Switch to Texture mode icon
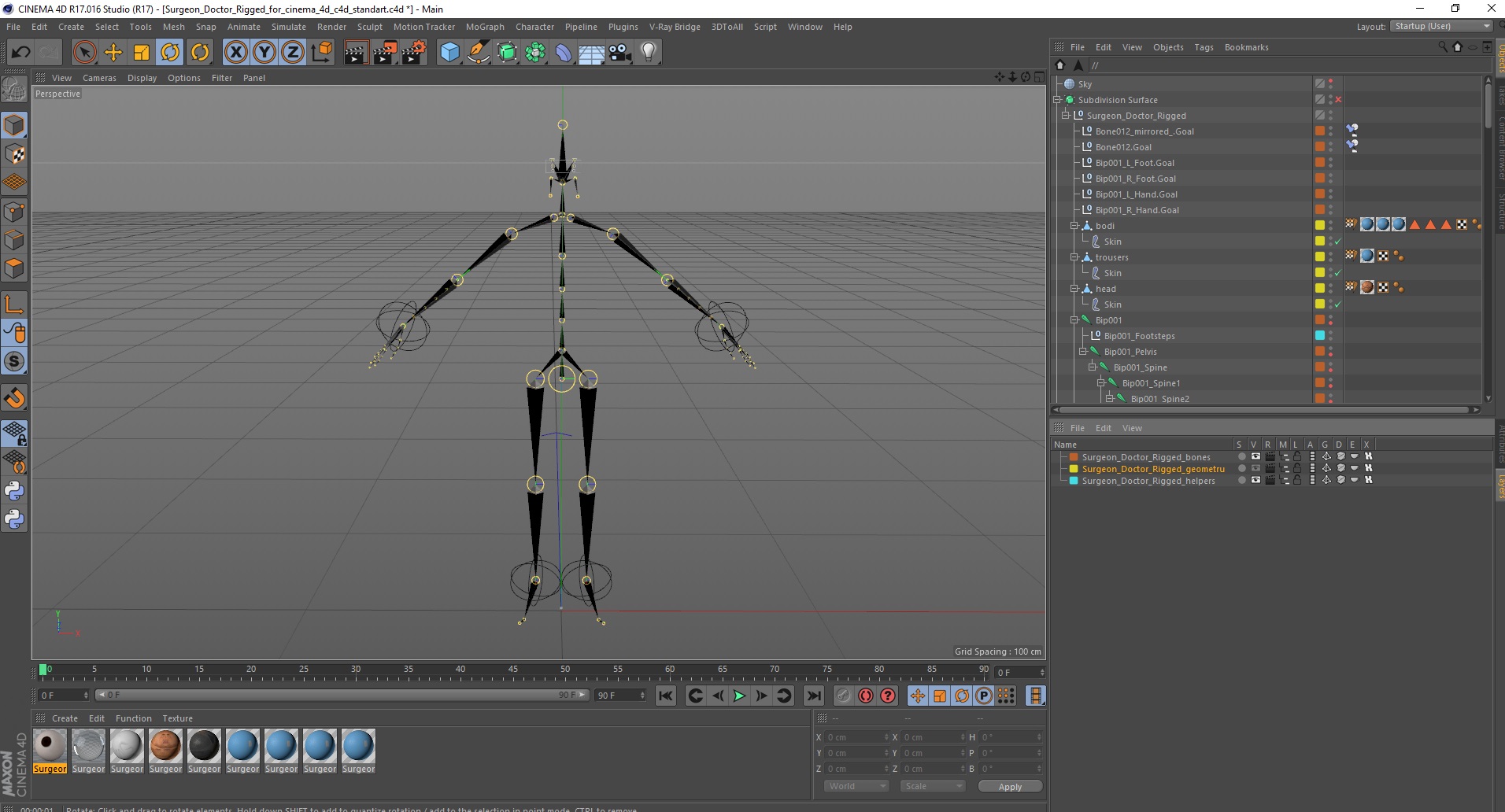 pos(14,154)
